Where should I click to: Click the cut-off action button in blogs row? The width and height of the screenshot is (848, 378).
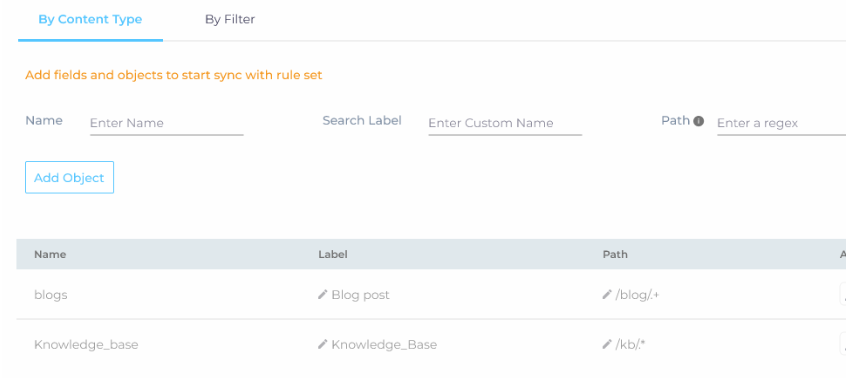[x=844, y=295]
